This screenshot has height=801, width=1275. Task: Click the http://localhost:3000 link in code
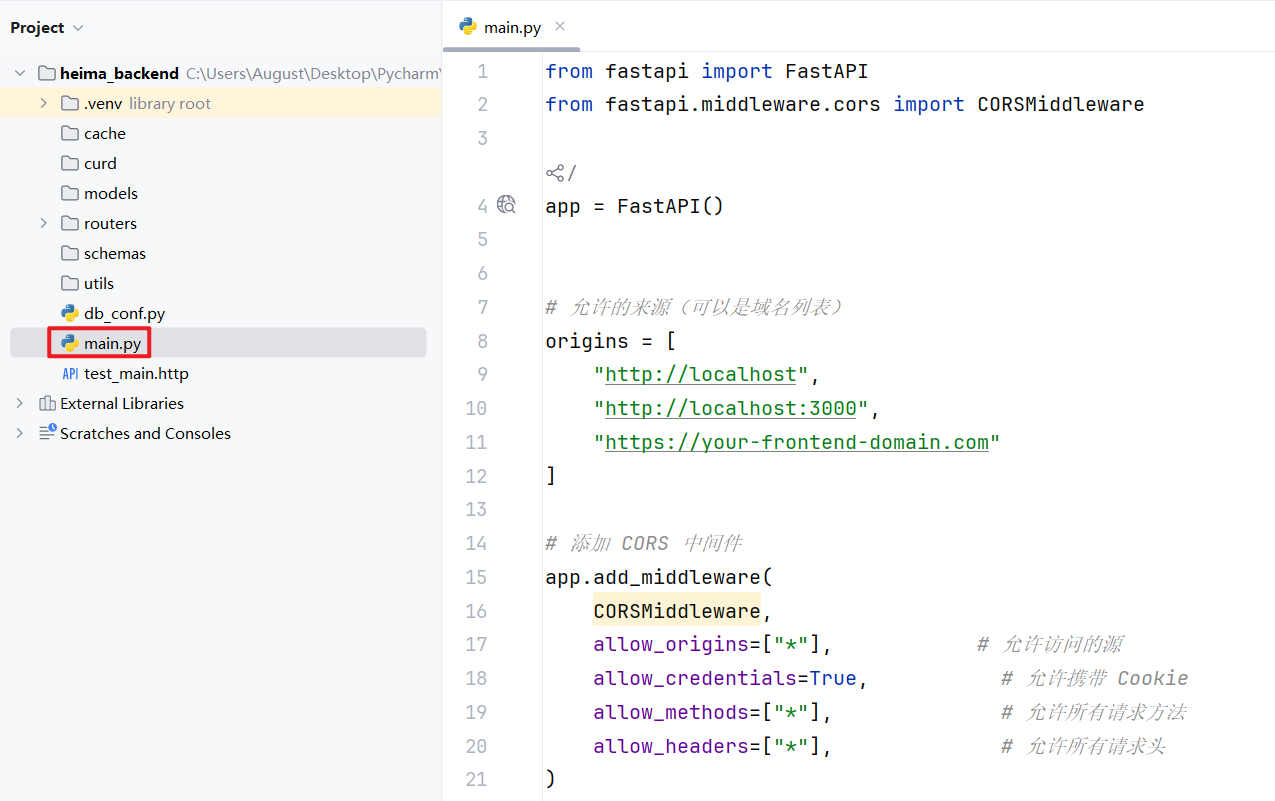[731, 408]
